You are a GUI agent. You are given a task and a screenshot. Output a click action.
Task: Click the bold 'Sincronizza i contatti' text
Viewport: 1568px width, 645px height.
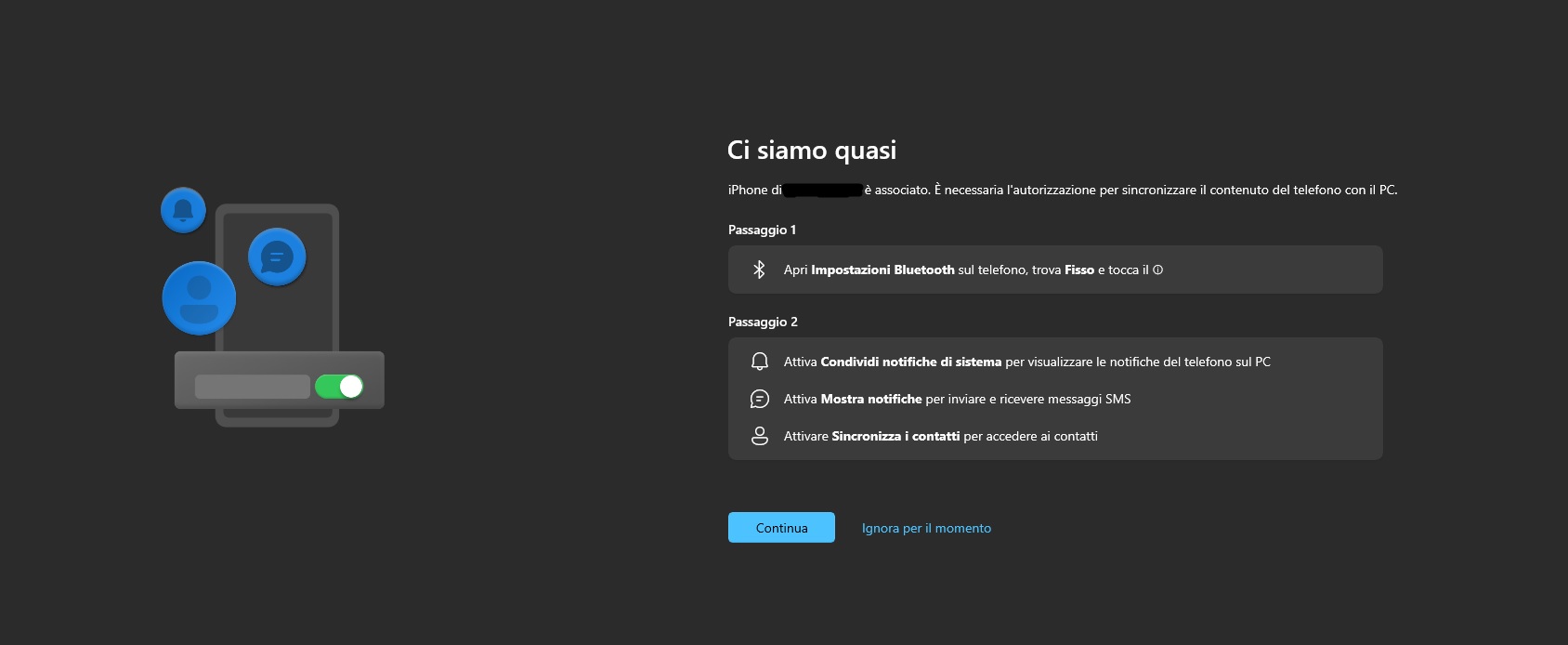[895, 436]
